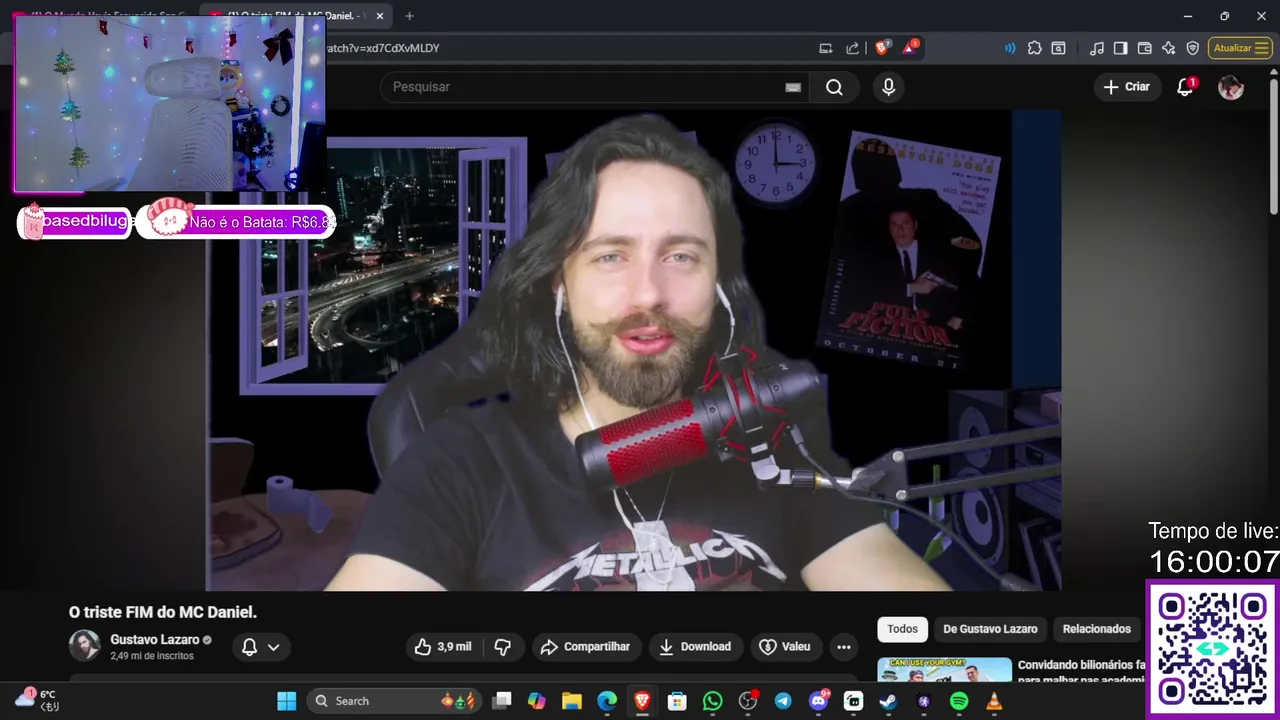Viewport: 1280px width, 720px height.
Task: Open Microsoft Edge from taskbar
Action: coord(607,701)
